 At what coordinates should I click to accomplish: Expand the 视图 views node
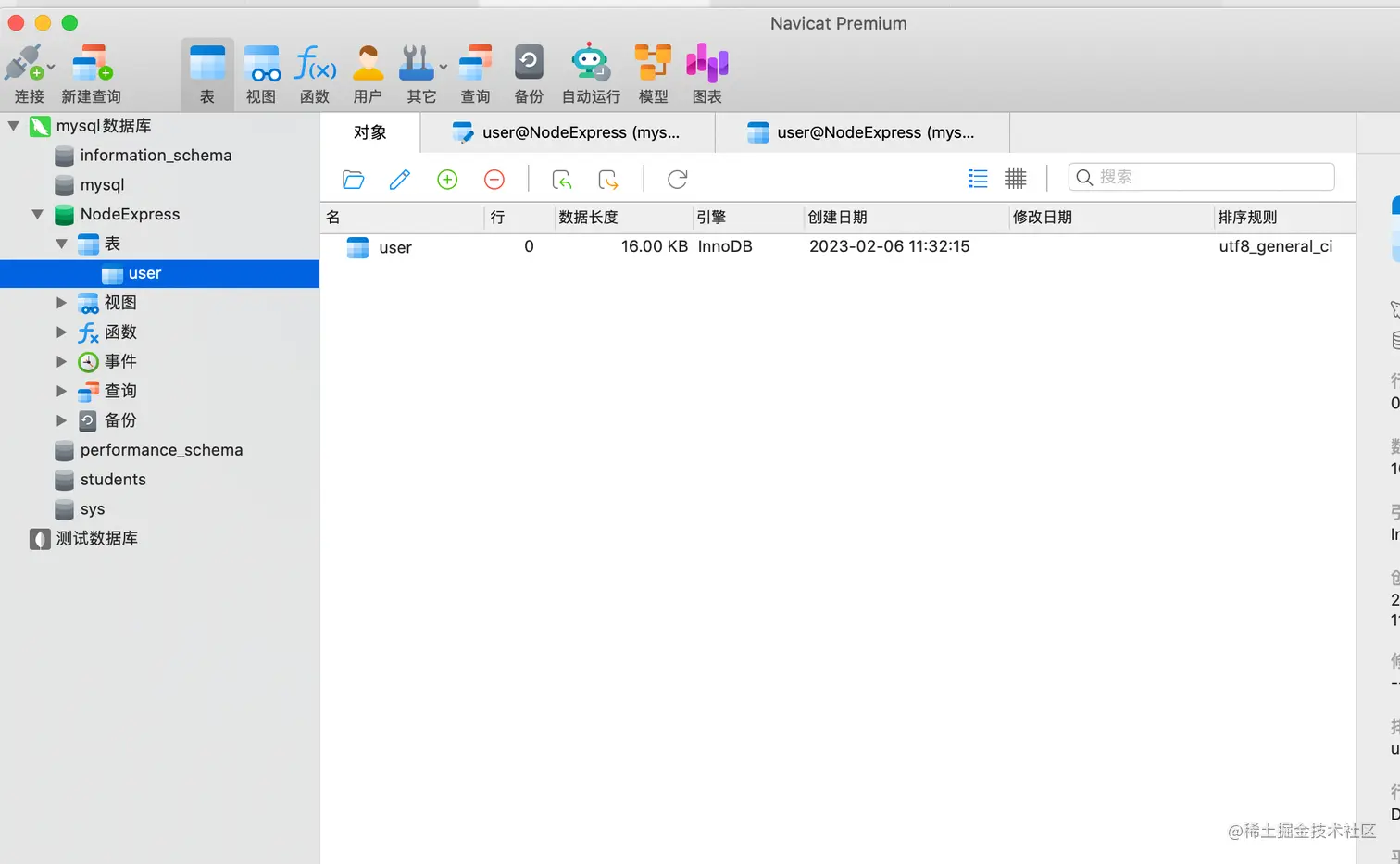click(62, 303)
